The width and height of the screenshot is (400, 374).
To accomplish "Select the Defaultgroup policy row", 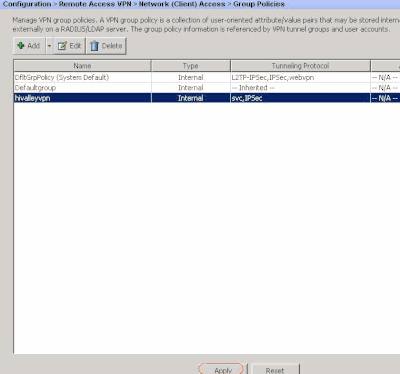I will [207, 88].
